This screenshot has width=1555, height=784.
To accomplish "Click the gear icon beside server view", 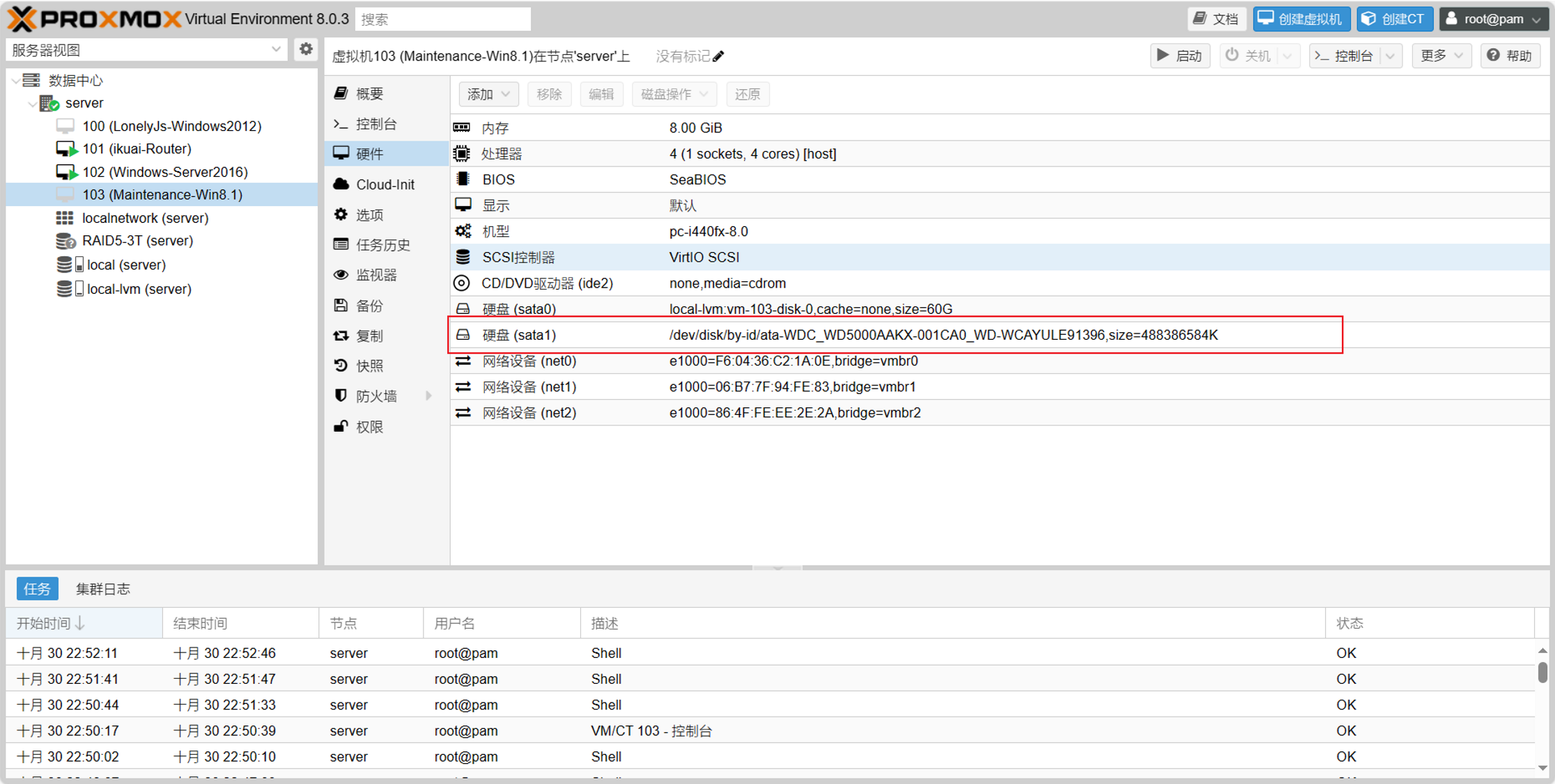I will pos(305,49).
